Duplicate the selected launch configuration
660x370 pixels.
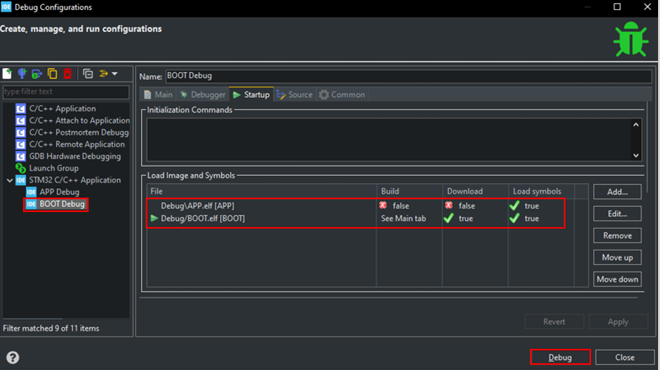pyautogui.click(x=52, y=74)
